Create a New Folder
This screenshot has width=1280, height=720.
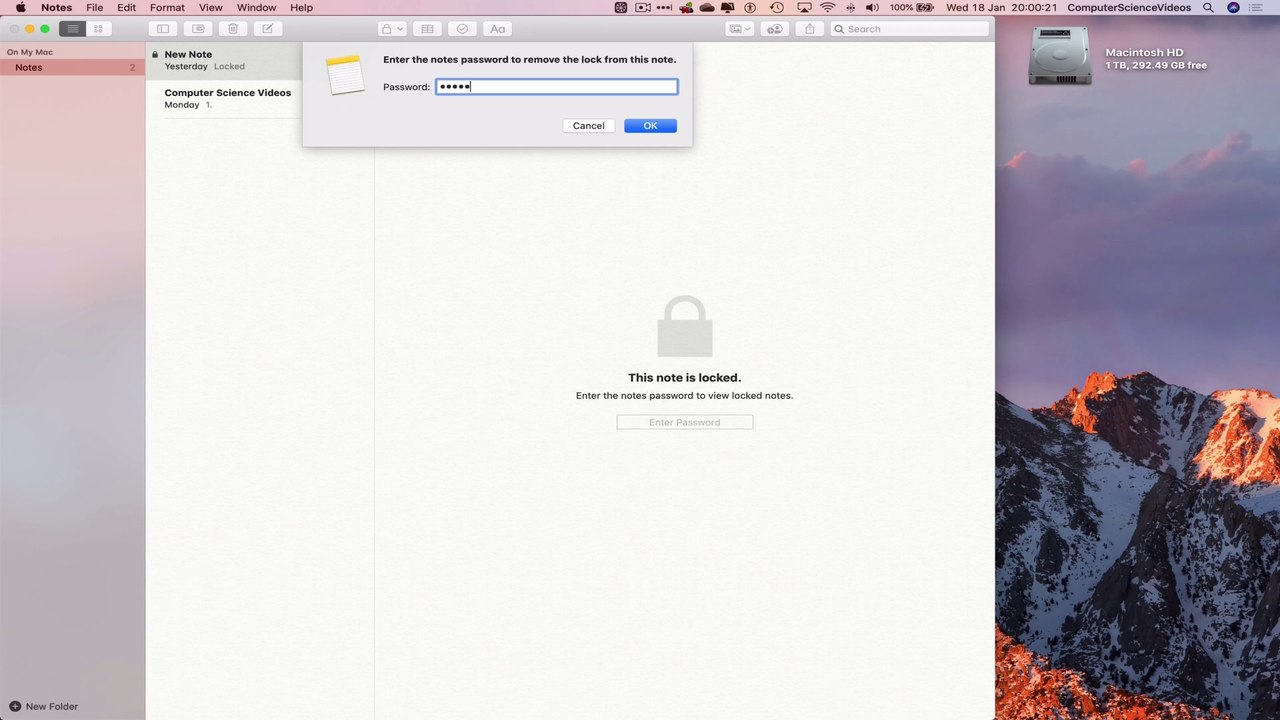click(x=44, y=706)
